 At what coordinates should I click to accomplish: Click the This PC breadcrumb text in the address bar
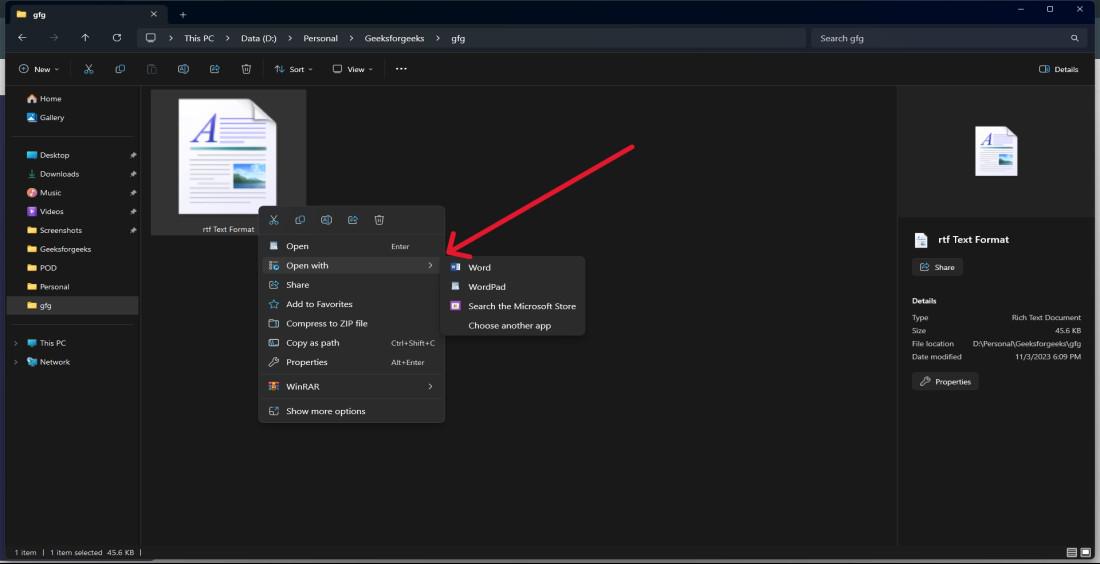199,38
